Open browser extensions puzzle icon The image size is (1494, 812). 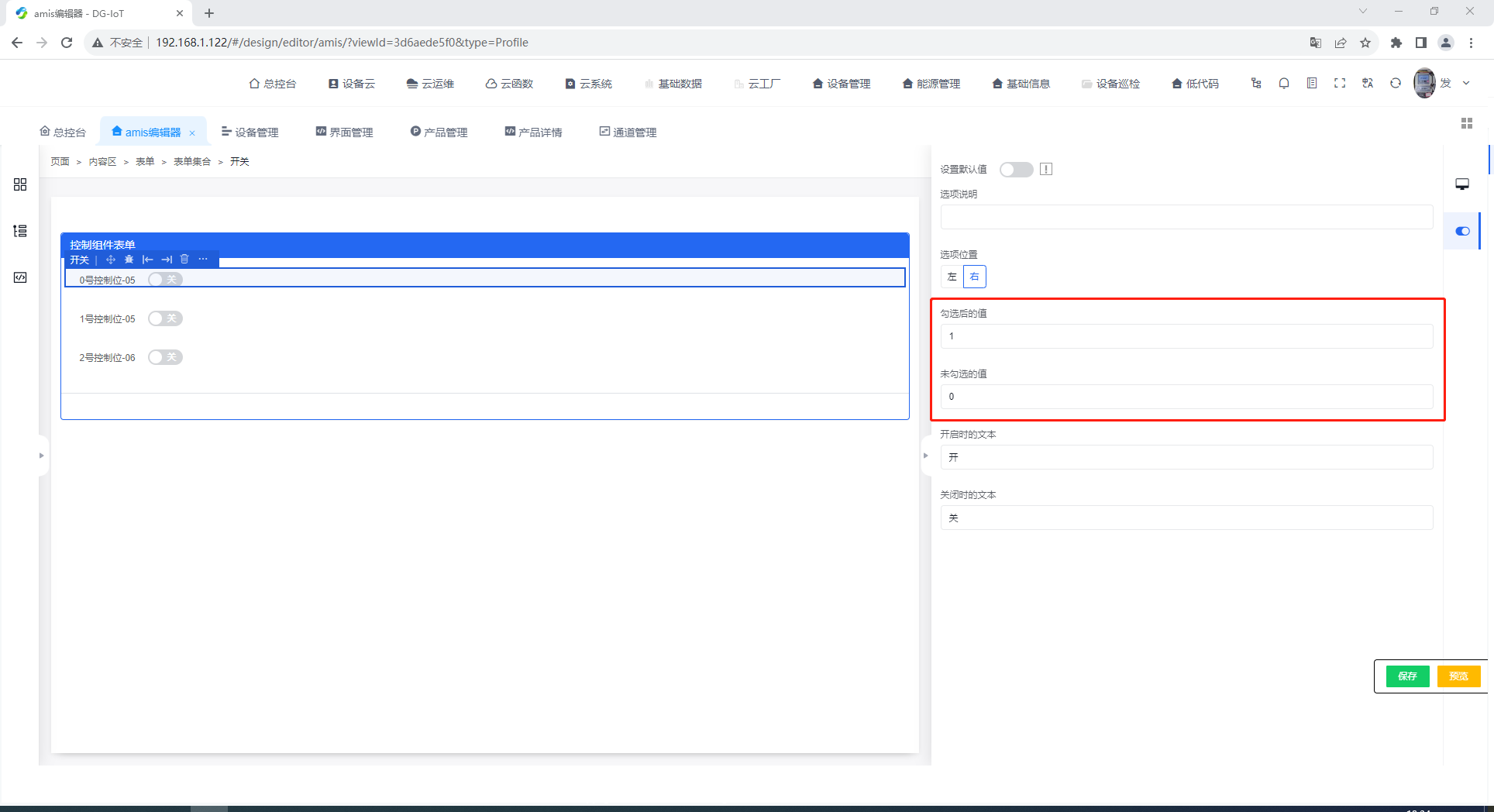(1396, 43)
